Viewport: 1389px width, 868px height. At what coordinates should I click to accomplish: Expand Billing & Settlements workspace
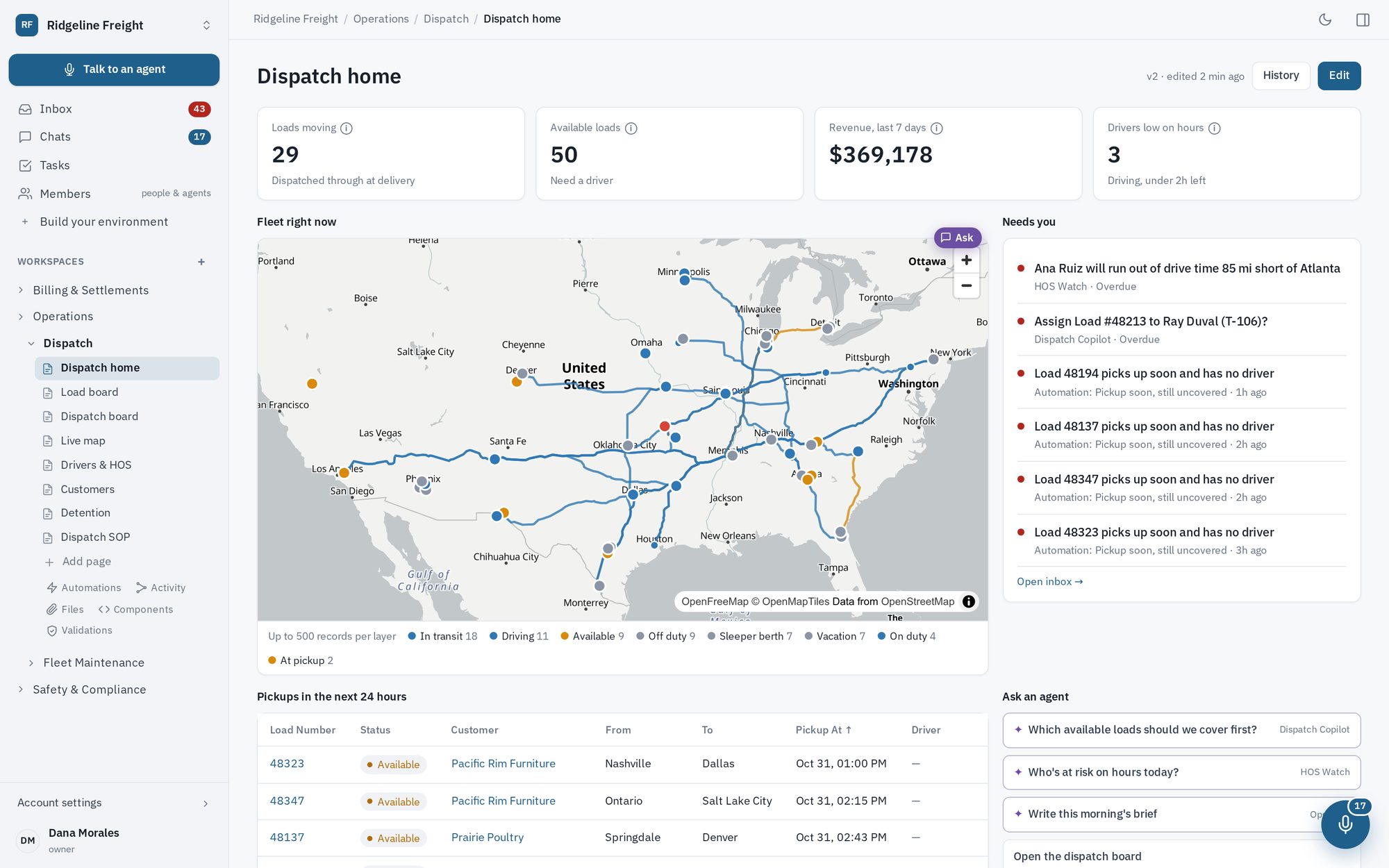tap(21, 290)
